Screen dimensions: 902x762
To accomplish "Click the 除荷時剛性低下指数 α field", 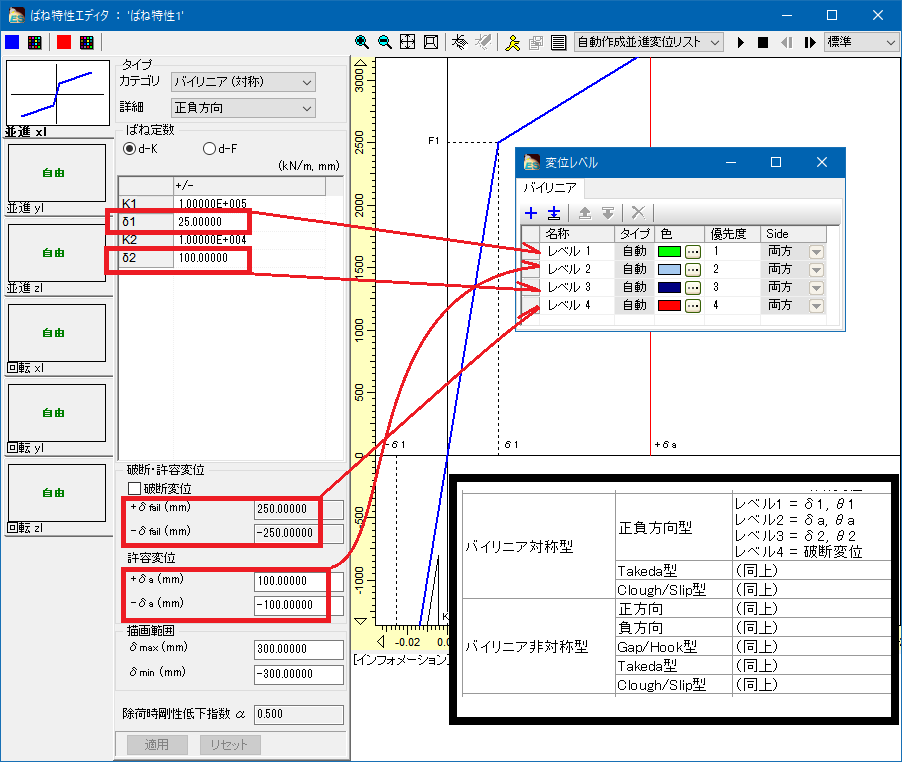I will pos(299,714).
